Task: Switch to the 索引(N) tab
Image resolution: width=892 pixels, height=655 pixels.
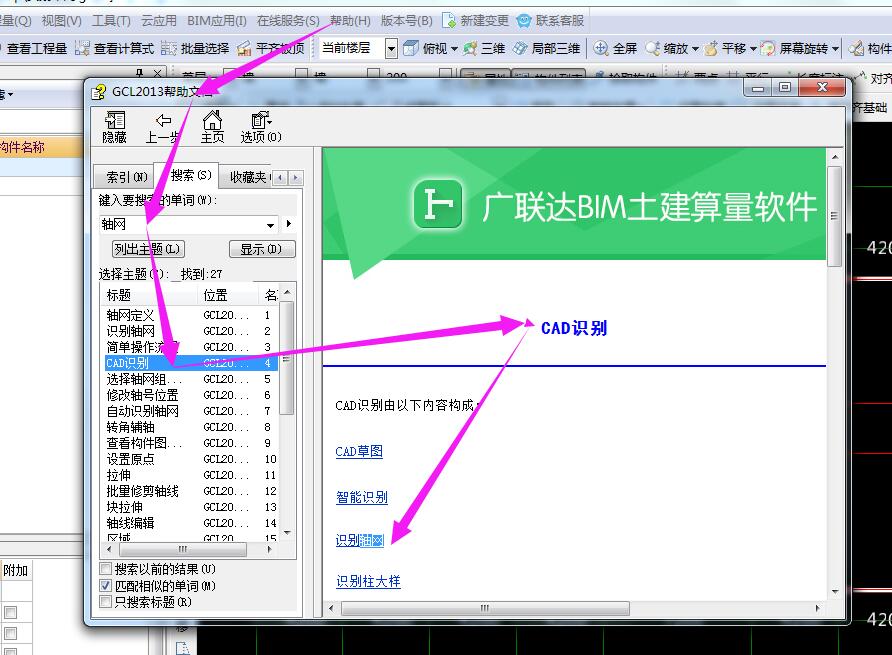Action: point(126,177)
